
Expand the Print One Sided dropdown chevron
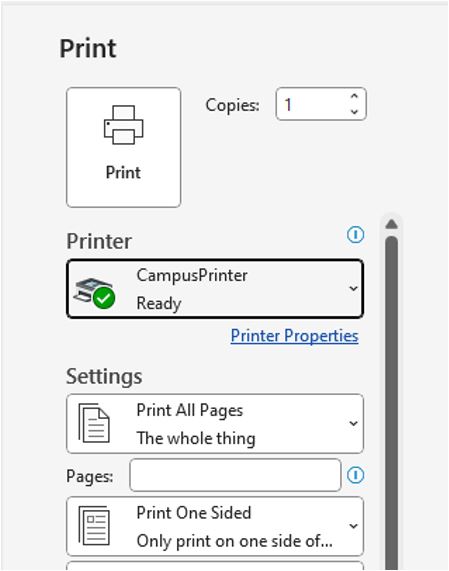[x=353, y=526]
